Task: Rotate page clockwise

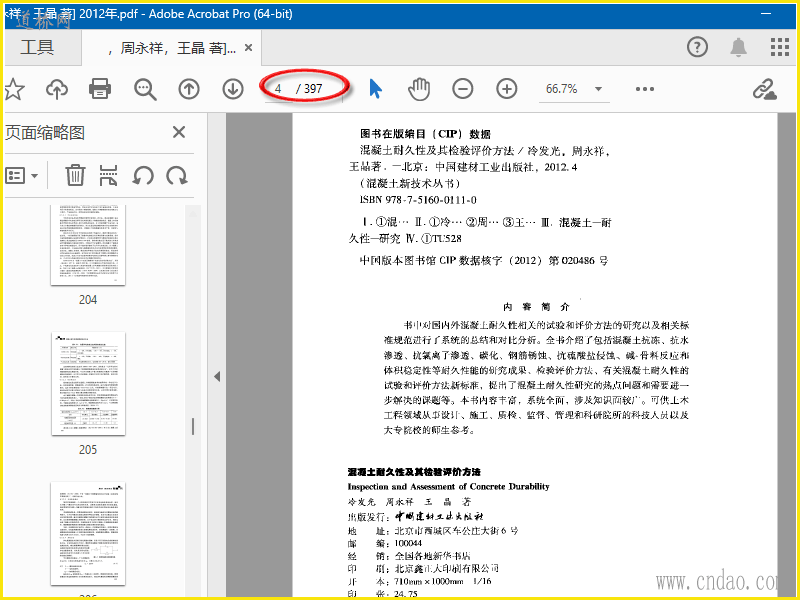Action: [177, 176]
